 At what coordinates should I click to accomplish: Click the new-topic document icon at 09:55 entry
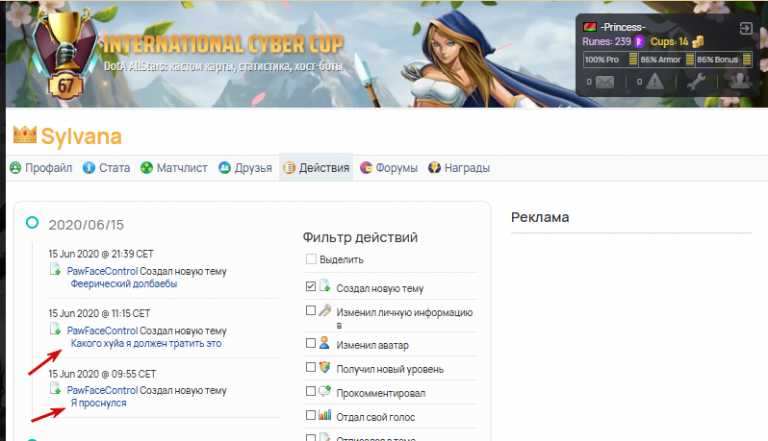[55, 389]
